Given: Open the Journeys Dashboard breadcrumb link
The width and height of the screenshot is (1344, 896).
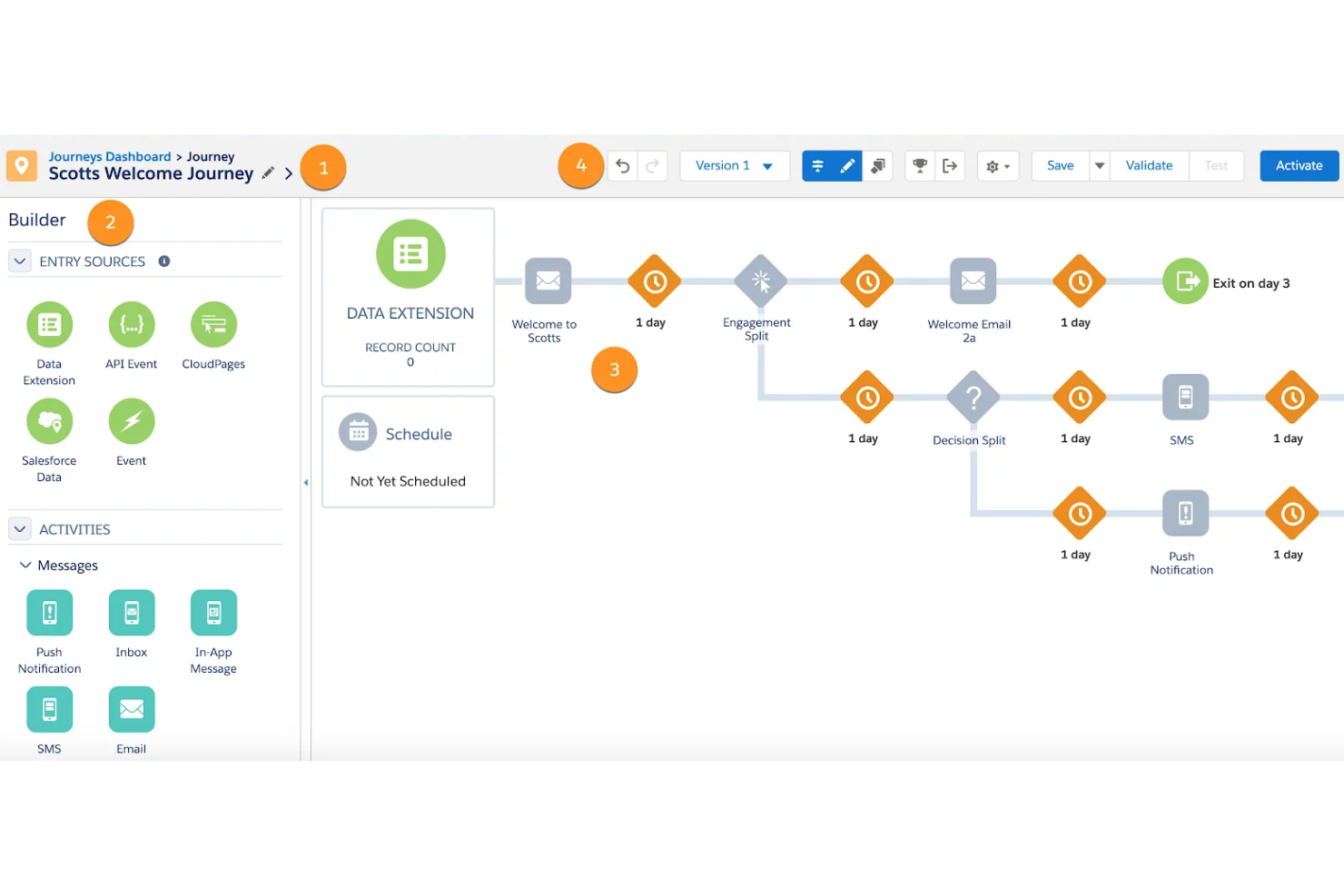Looking at the screenshot, I should [x=110, y=157].
